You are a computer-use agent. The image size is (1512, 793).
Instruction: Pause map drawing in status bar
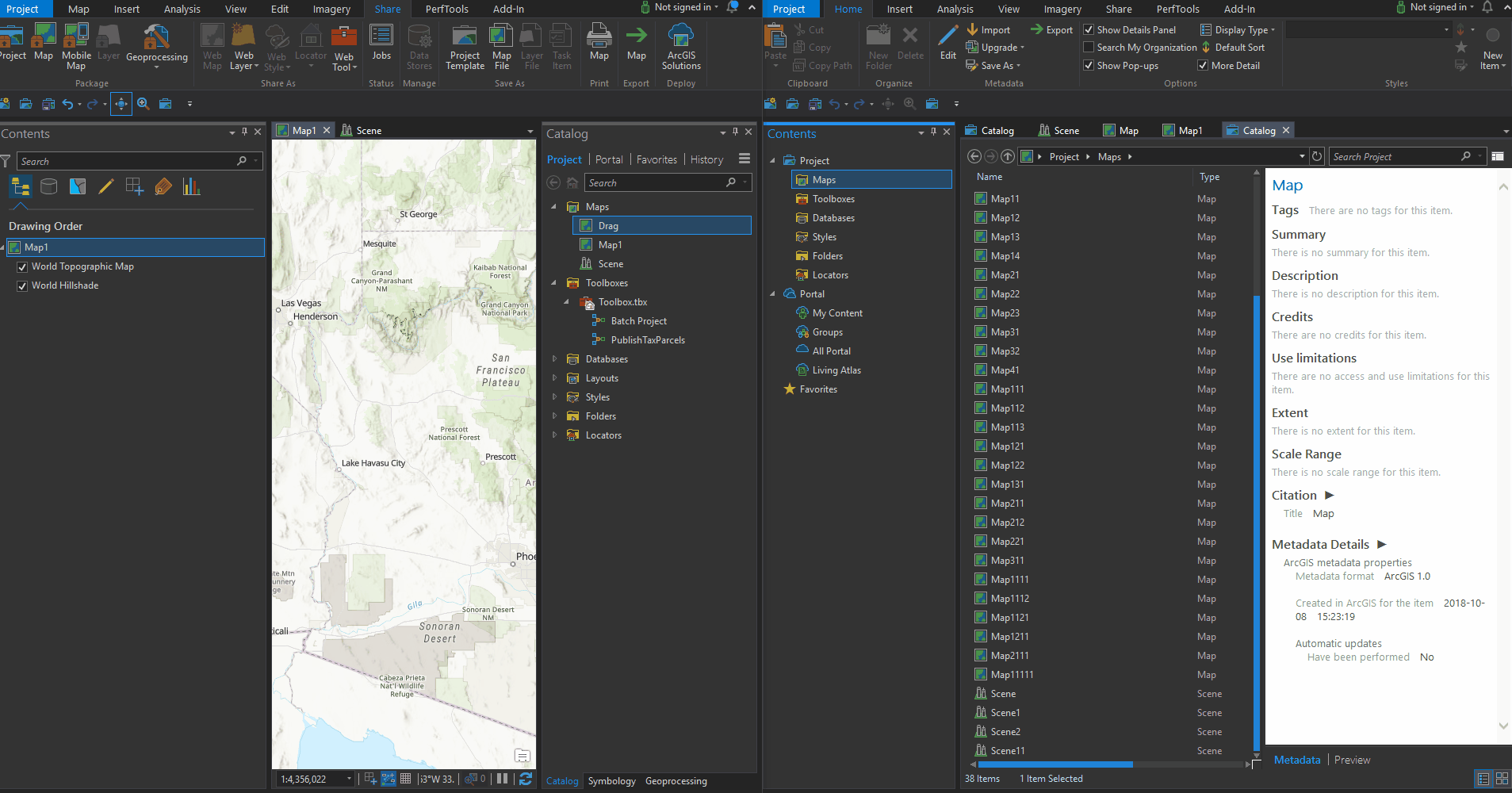502,779
